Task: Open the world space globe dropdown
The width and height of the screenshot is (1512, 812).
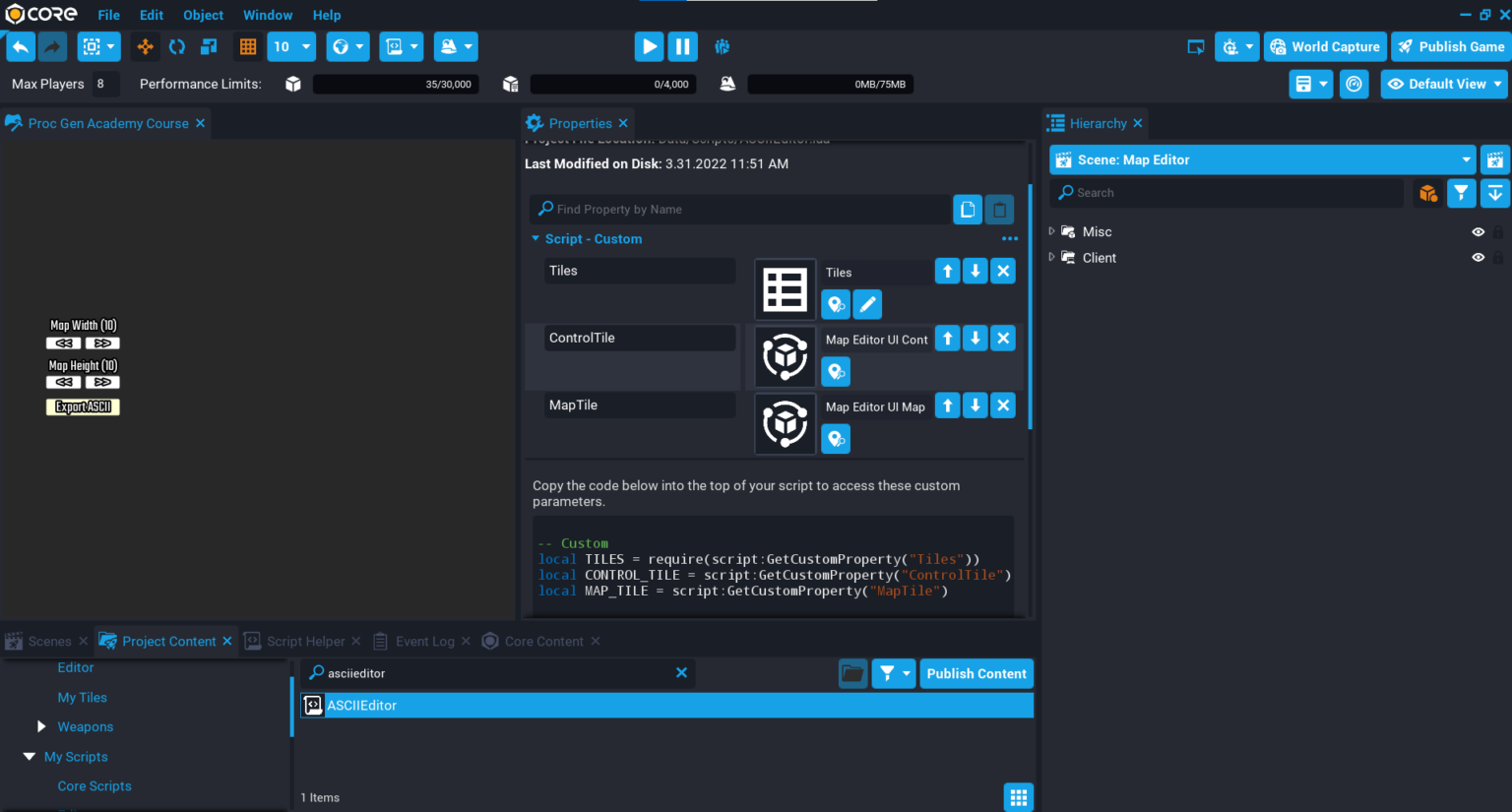Action: pyautogui.click(x=348, y=46)
